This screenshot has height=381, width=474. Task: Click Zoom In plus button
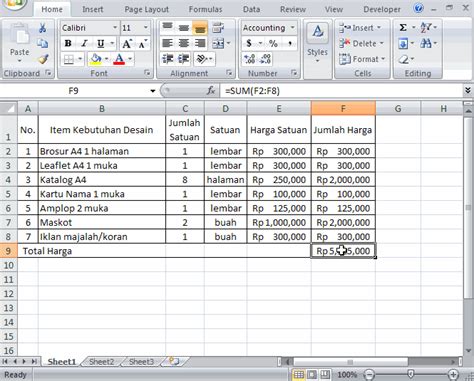pos(453,374)
